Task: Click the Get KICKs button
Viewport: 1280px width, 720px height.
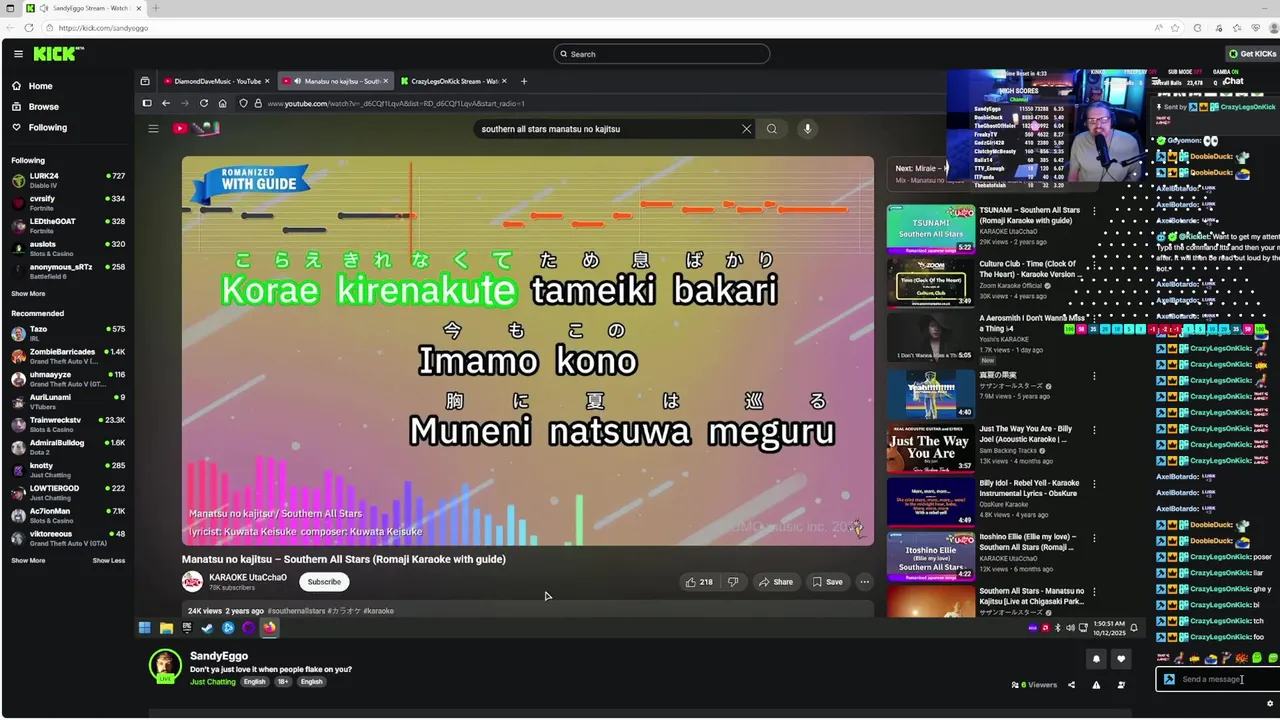Action: [1252, 54]
